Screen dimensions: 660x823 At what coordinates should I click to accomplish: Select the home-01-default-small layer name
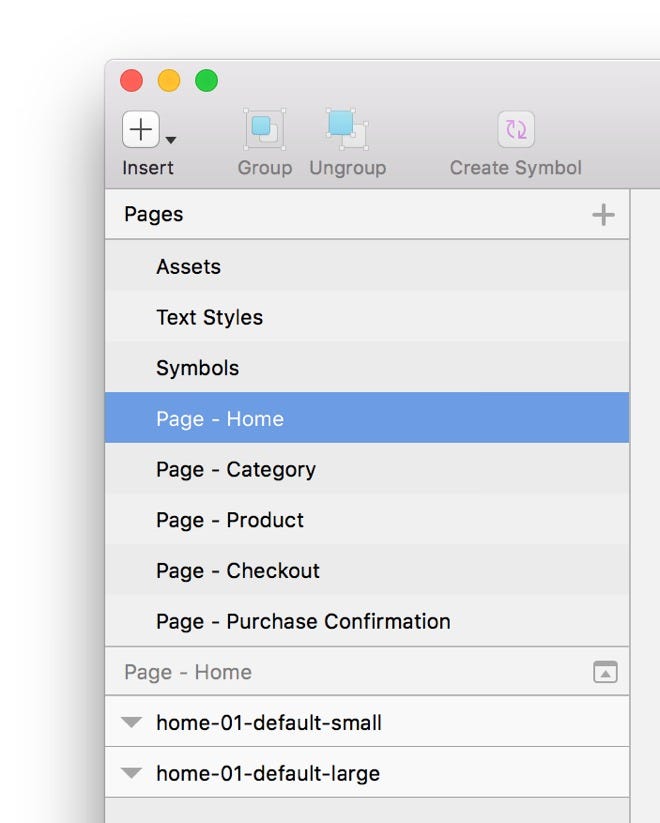coord(269,723)
